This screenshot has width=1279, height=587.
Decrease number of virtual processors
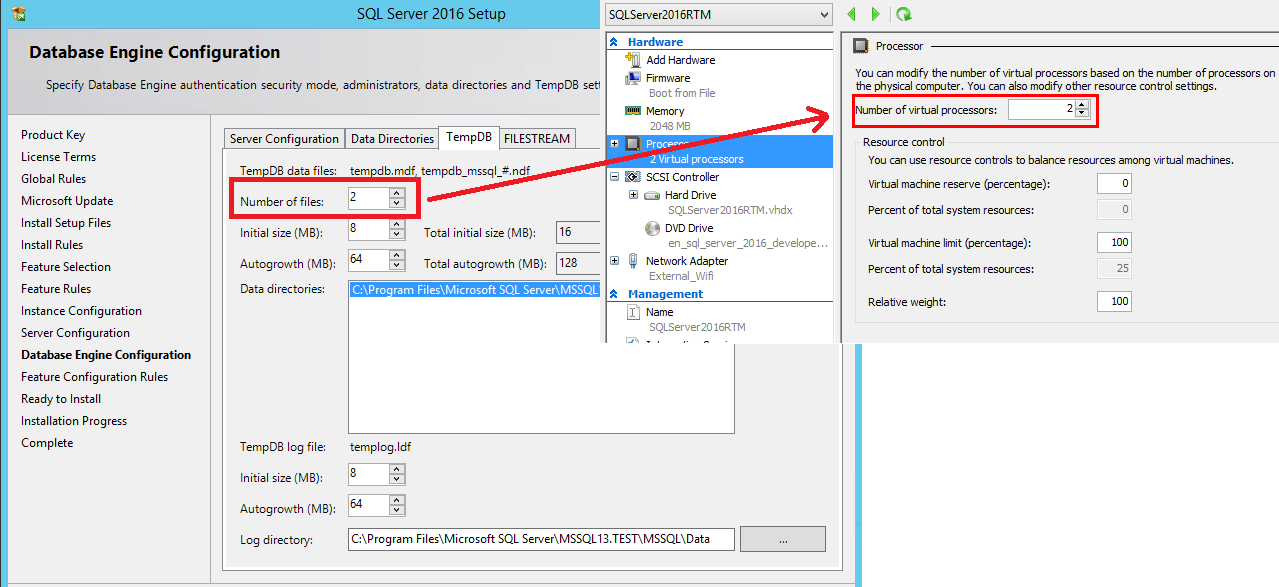tap(1082, 114)
